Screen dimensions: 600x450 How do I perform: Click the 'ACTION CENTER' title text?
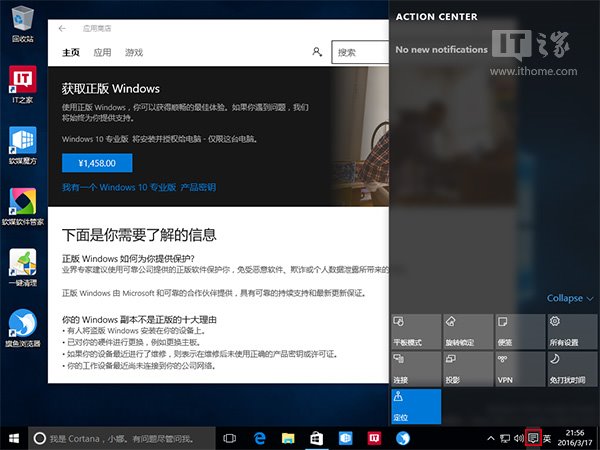click(437, 17)
